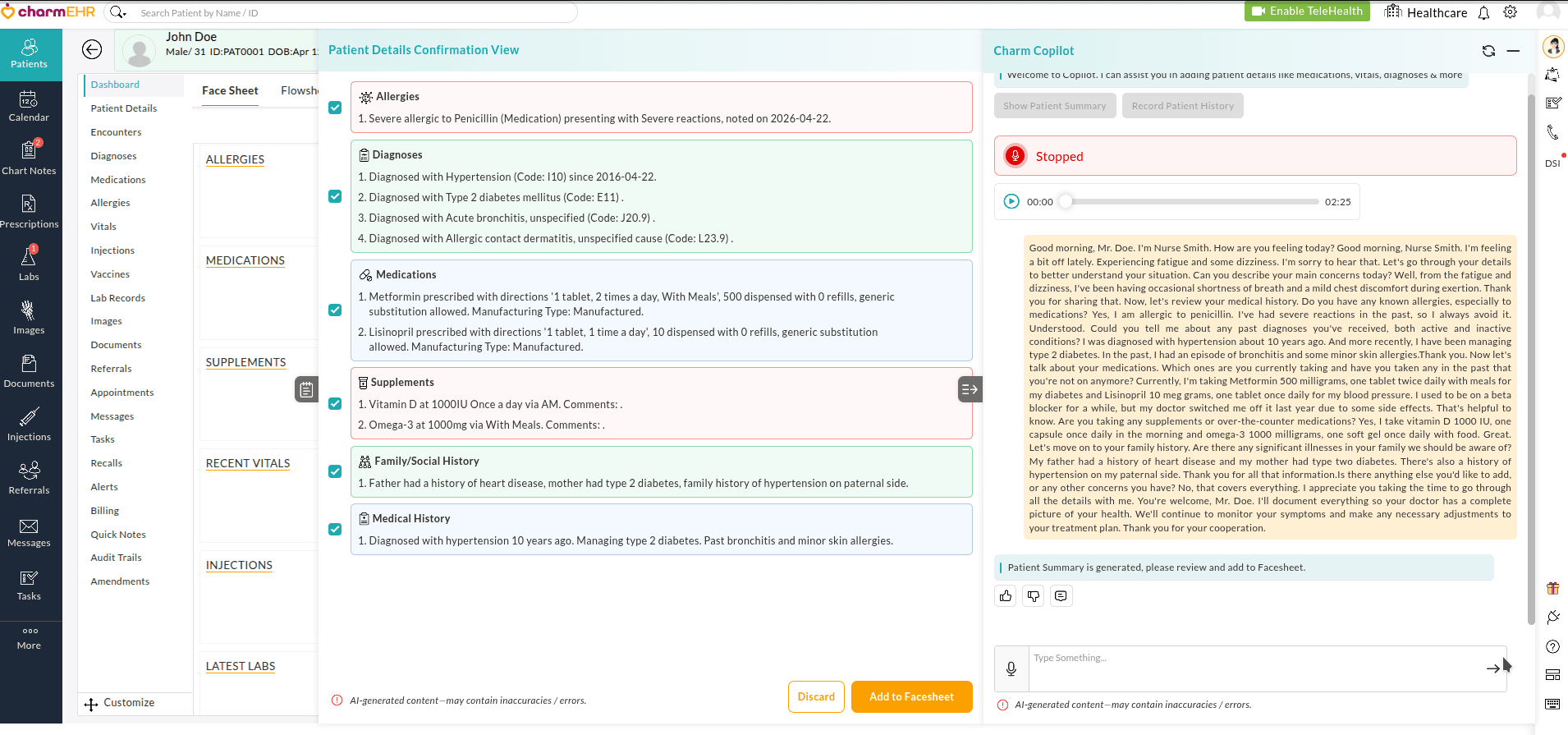Open the settings gear icon
This screenshot has height=735, width=1568.
(1510, 12)
